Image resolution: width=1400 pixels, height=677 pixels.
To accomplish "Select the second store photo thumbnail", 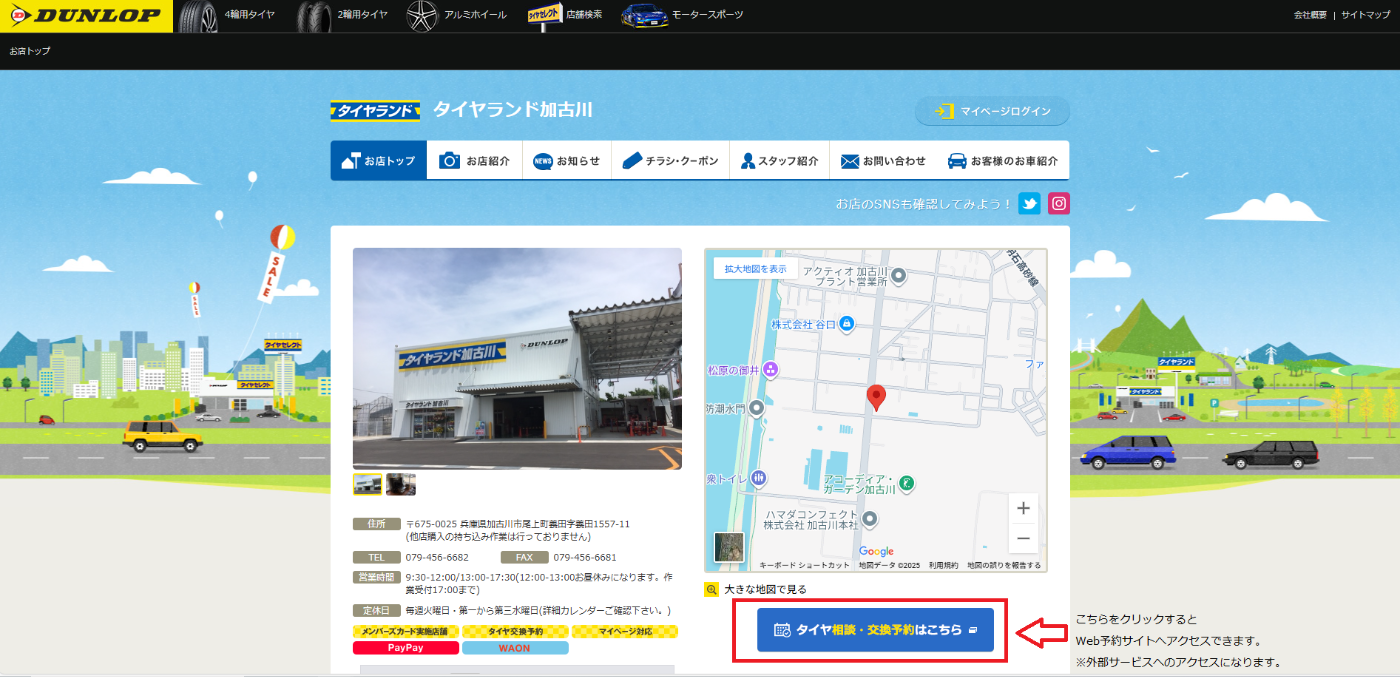I will [401, 484].
